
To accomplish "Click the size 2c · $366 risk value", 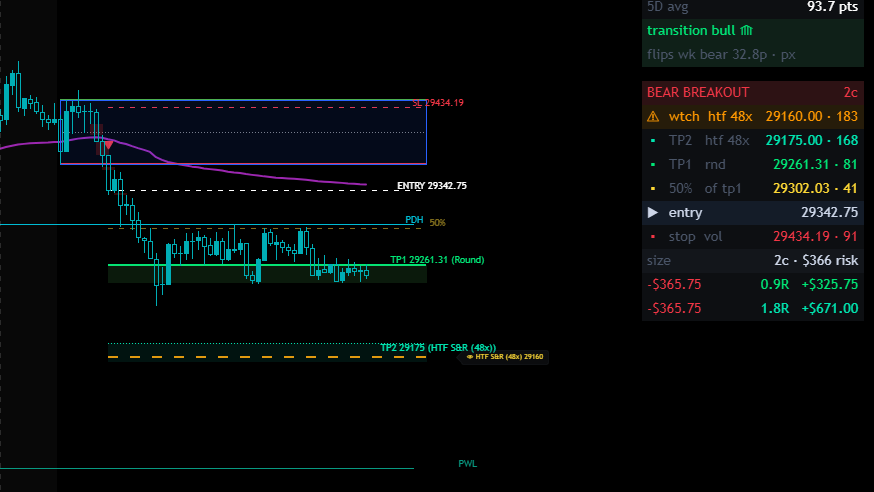I will tap(816, 260).
